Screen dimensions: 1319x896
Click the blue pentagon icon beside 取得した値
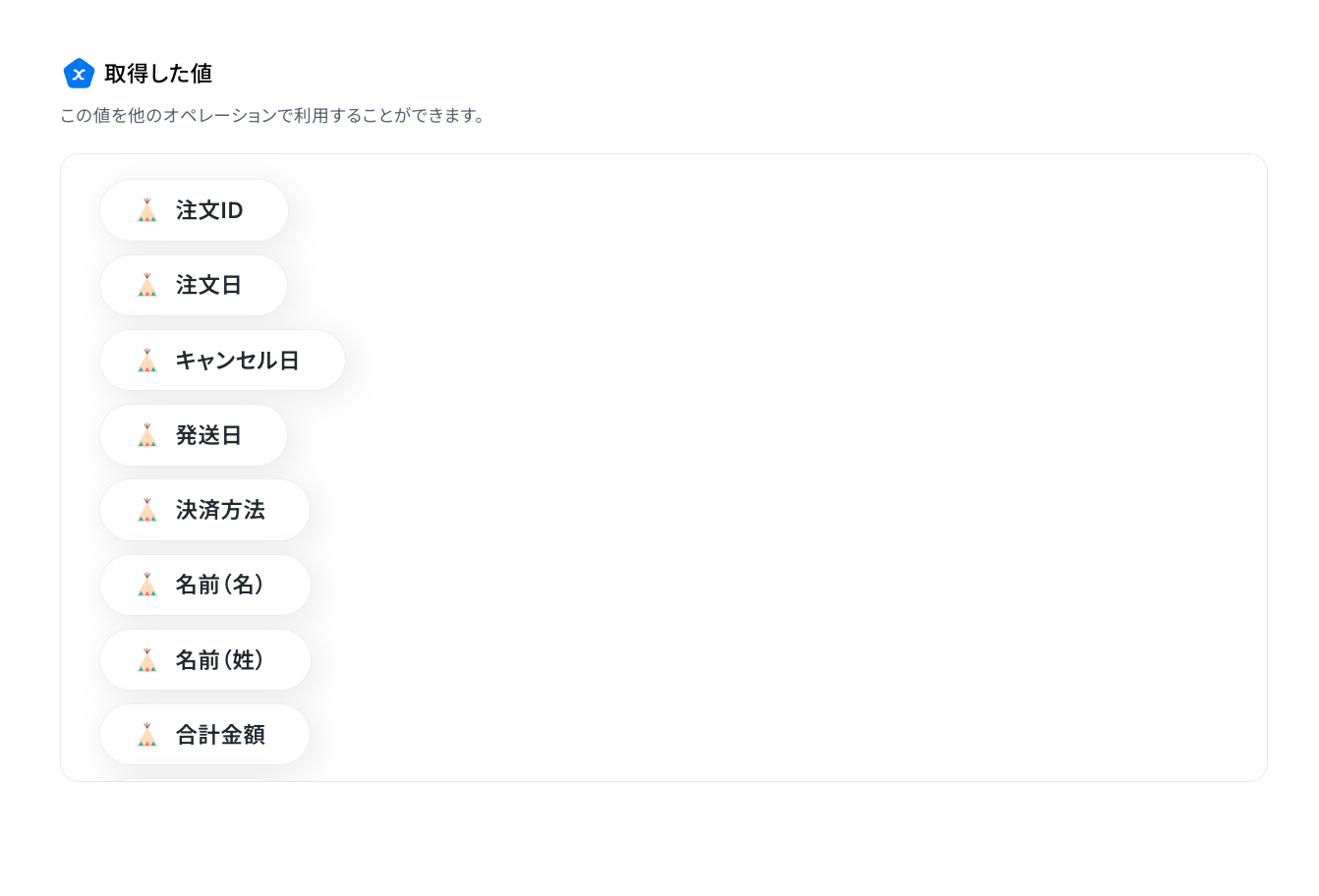79,74
